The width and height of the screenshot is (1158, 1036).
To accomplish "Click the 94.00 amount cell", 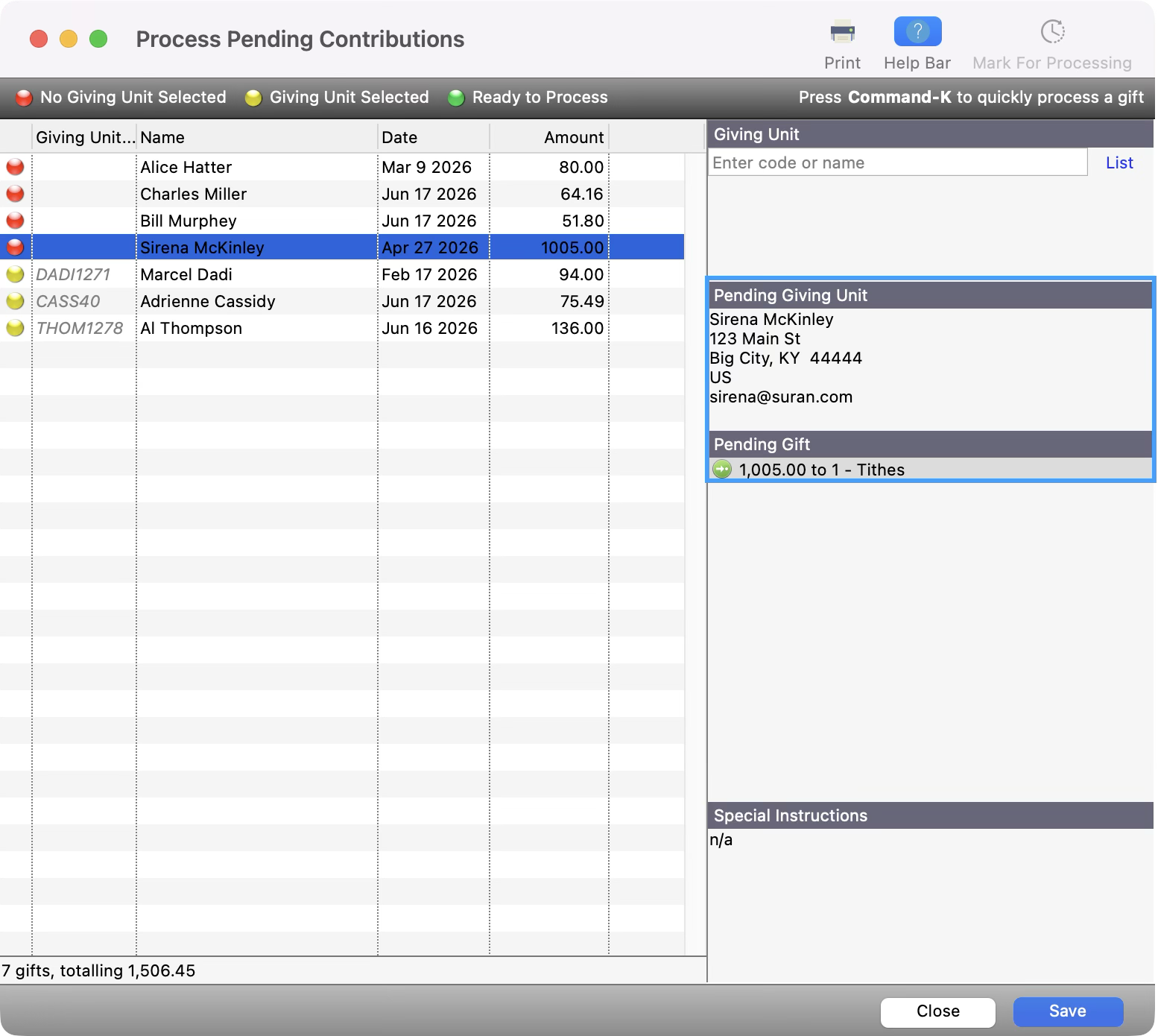I will pyautogui.click(x=581, y=274).
